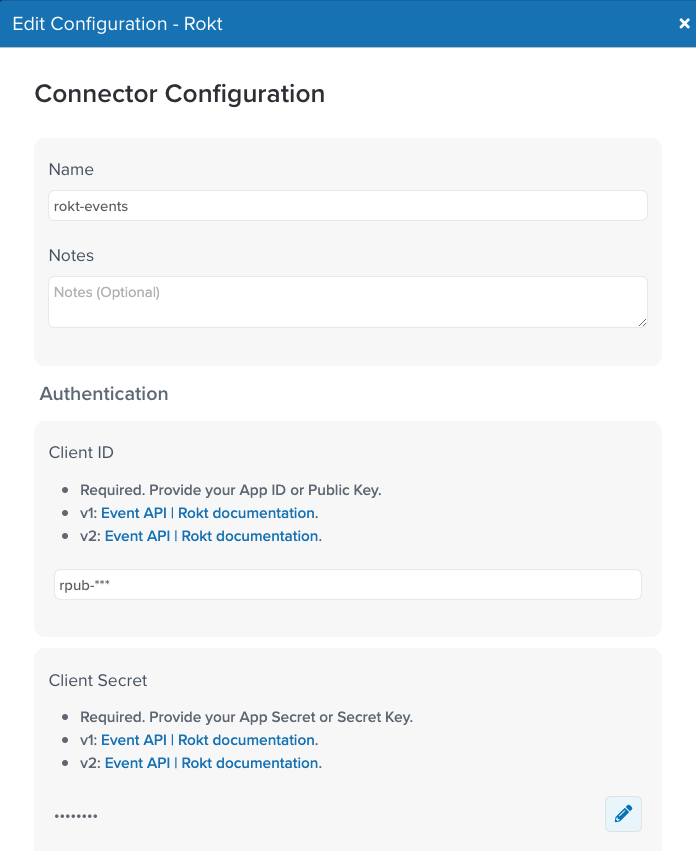Image resolution: width=696 pixels, height=851 pixels.
Task: Click the Client ID label
Action: click(x=81, y=452)
